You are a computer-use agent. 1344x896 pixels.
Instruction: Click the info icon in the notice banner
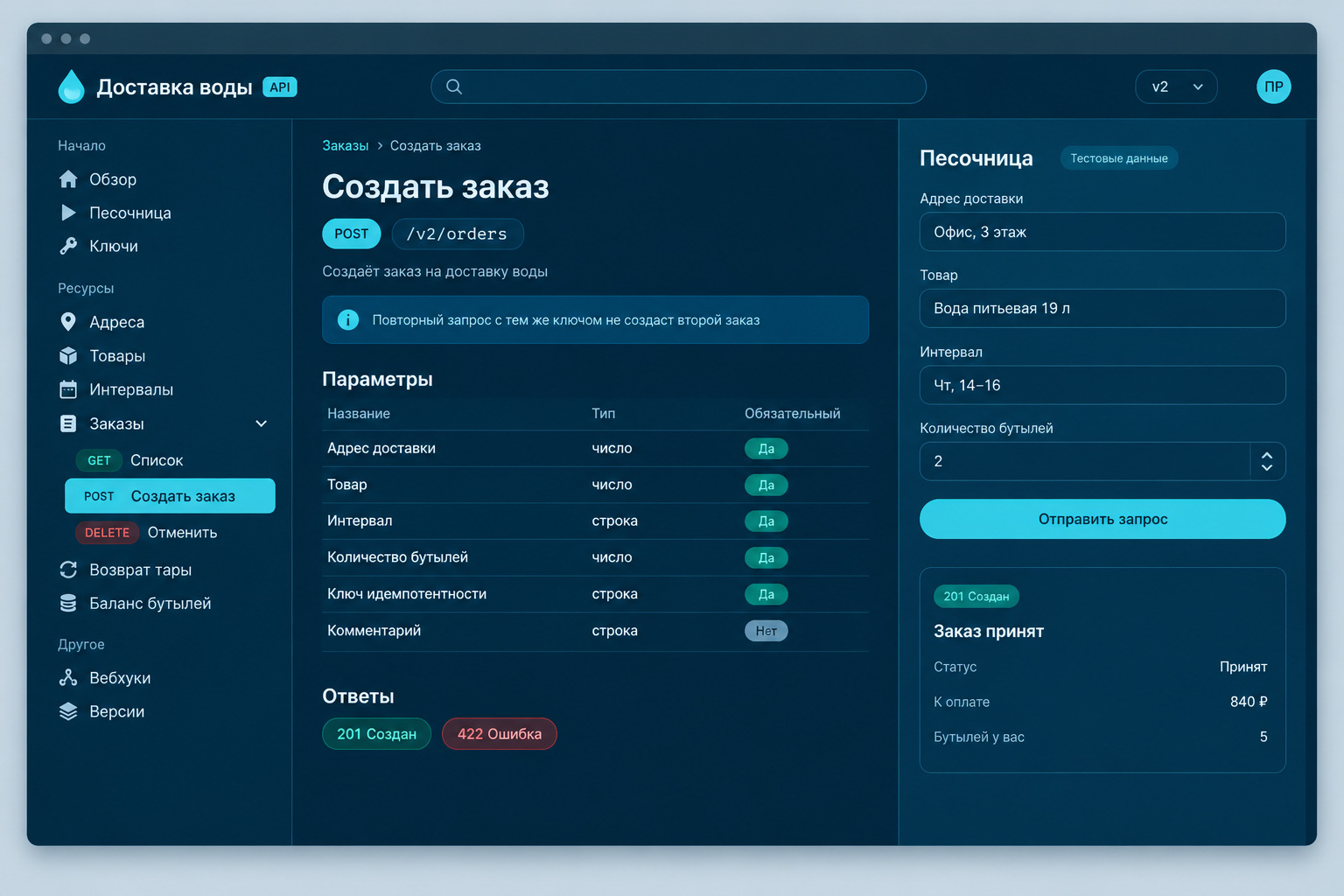pos(348,320)
